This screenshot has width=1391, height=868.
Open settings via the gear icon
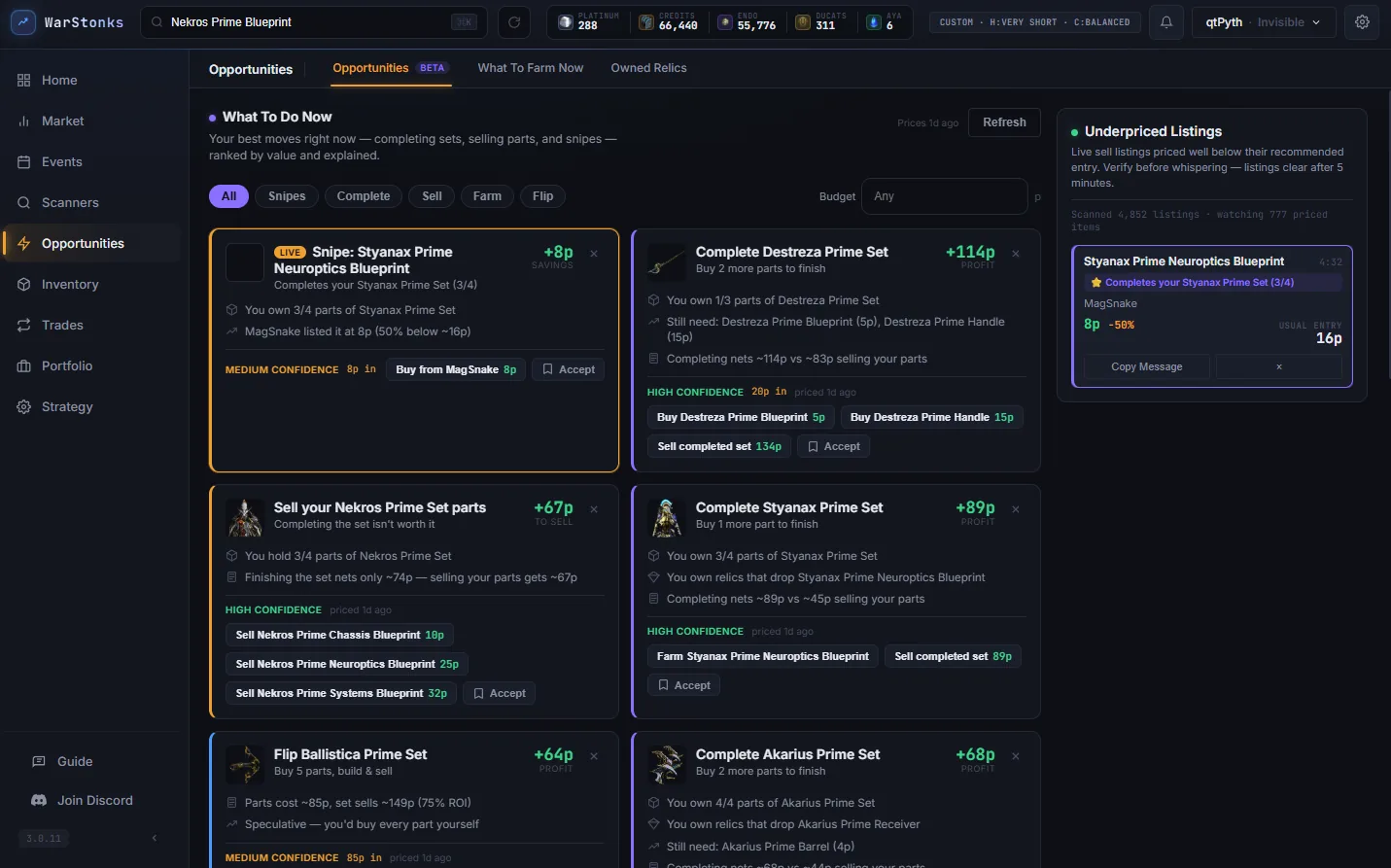tap(1362, 21)
